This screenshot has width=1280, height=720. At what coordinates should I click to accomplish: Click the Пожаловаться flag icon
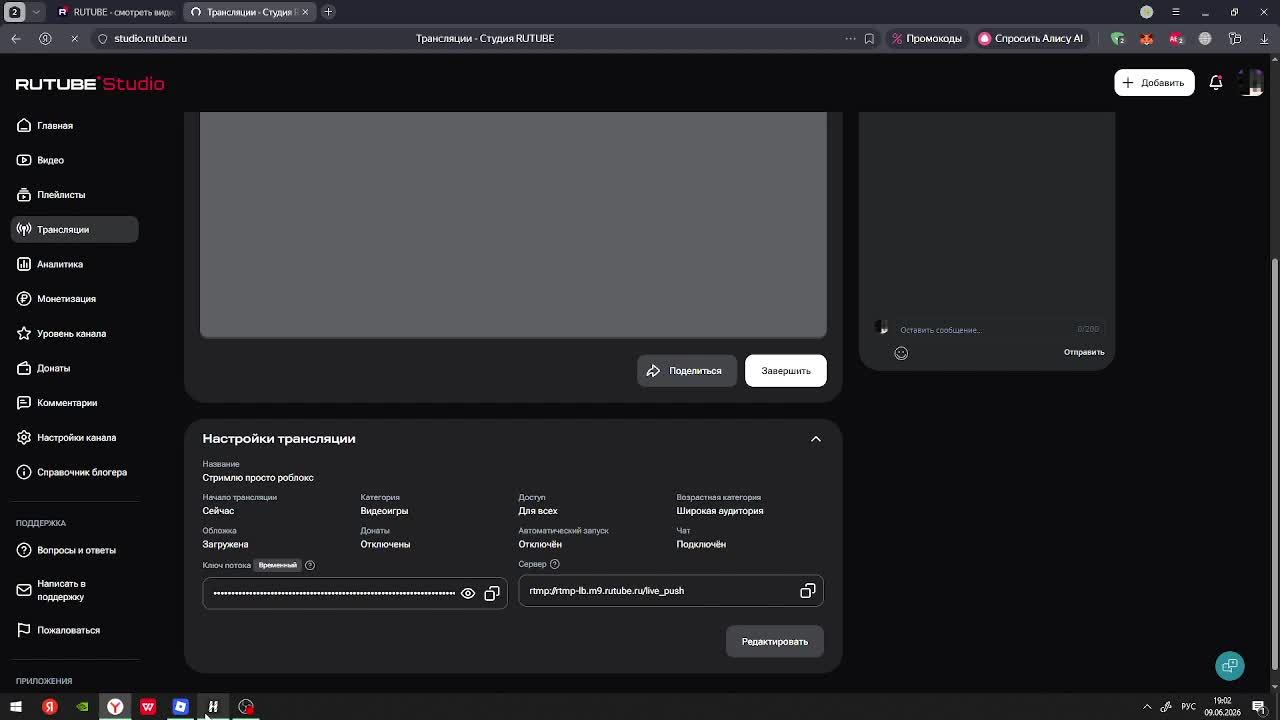pyautogui.click(x=24, y=630)
